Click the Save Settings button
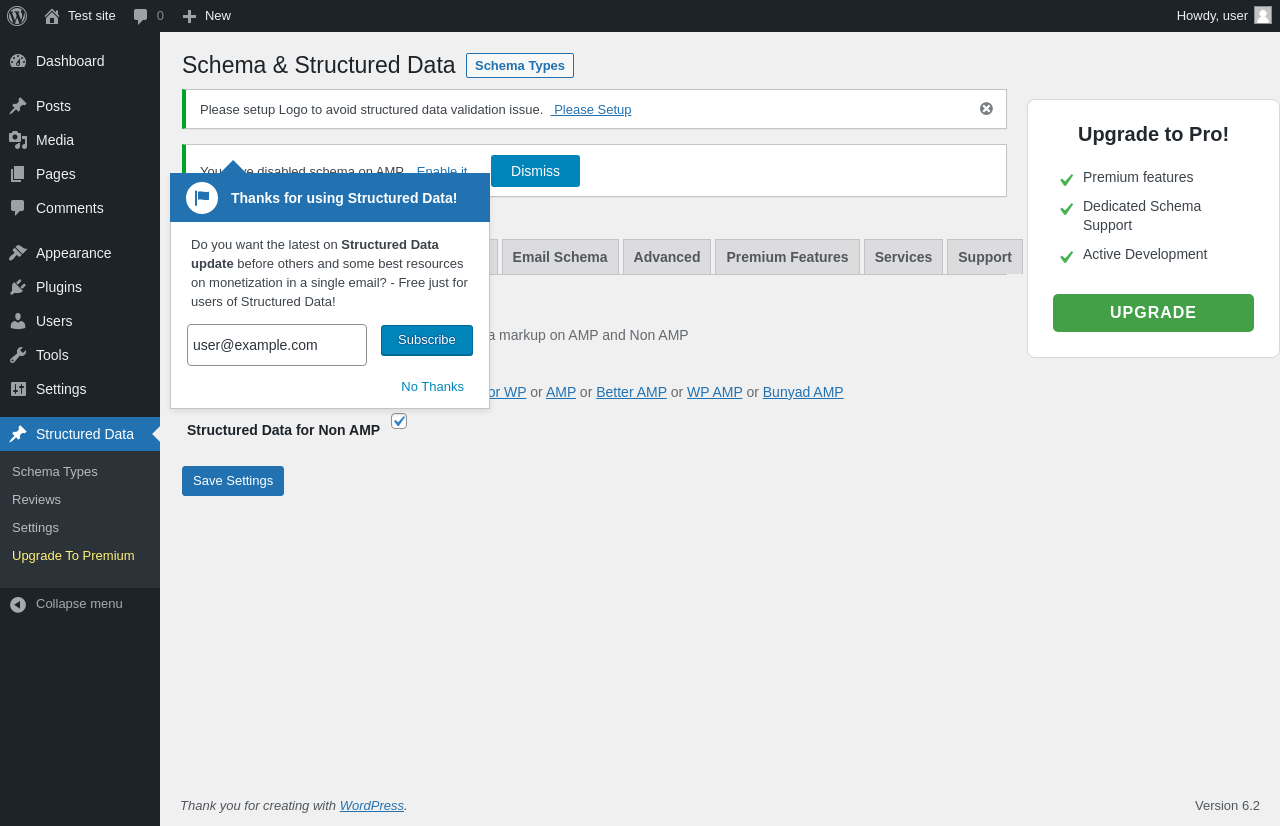Viewport: 1280px width, 826px height. tap(233, 481)
